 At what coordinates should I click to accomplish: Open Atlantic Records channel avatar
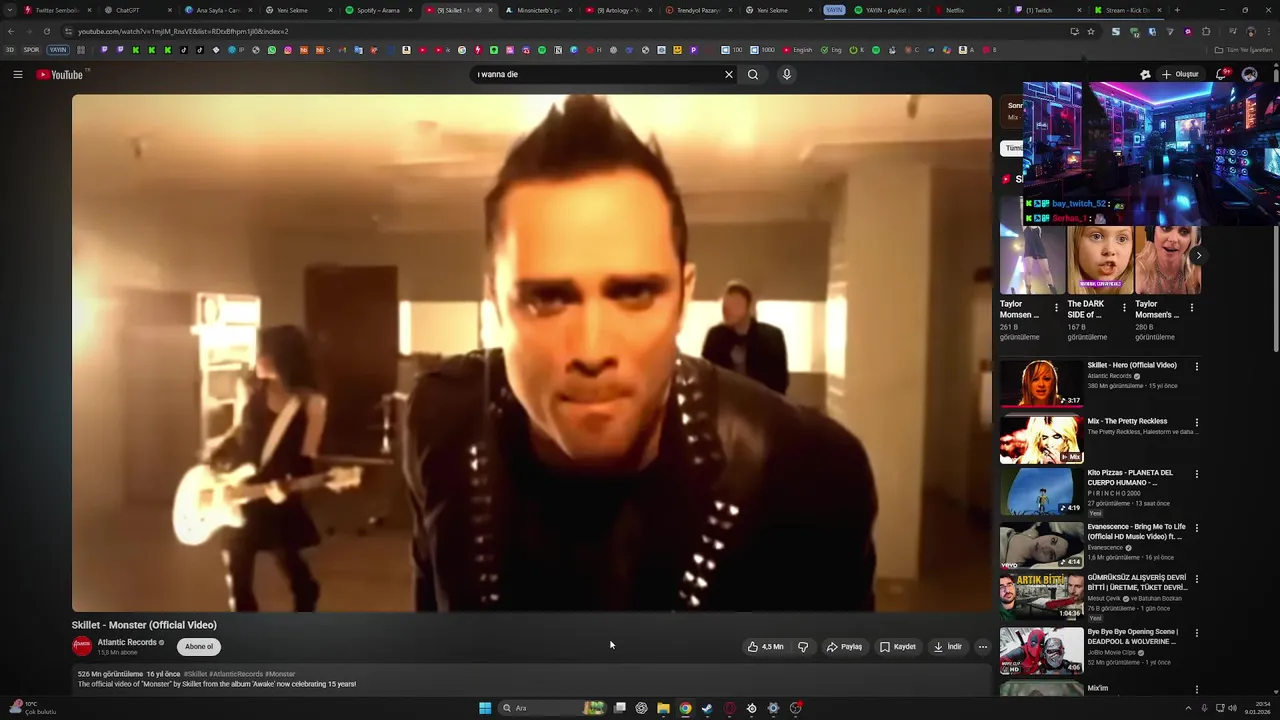82,646
